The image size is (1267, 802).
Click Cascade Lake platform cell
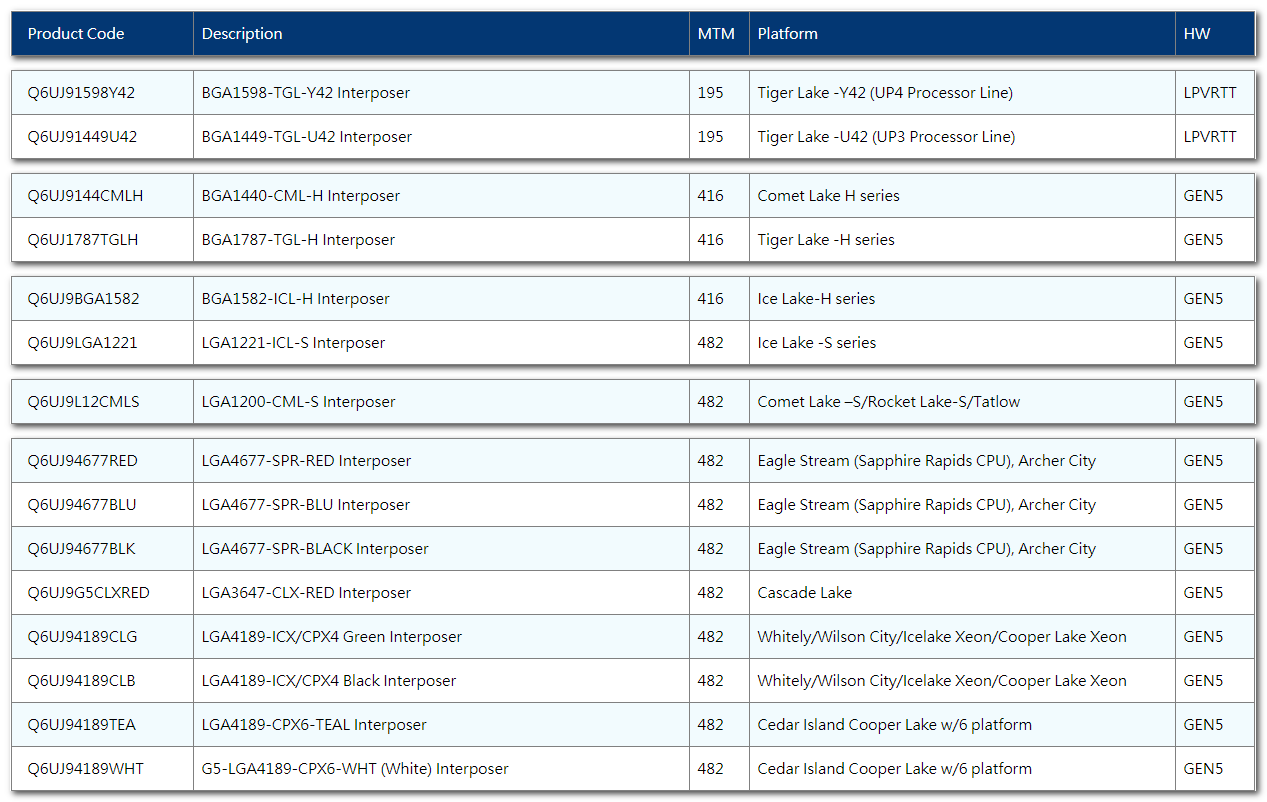click(805, 593)
